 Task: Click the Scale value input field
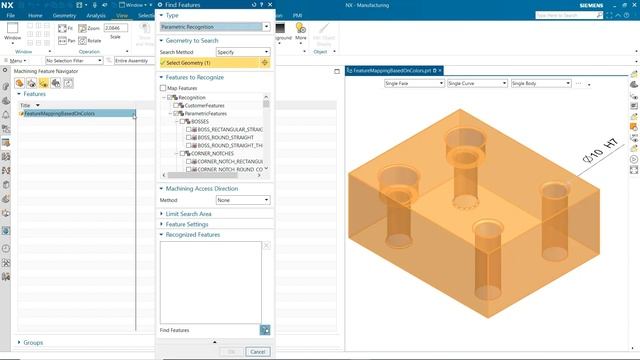click(116, 28)
